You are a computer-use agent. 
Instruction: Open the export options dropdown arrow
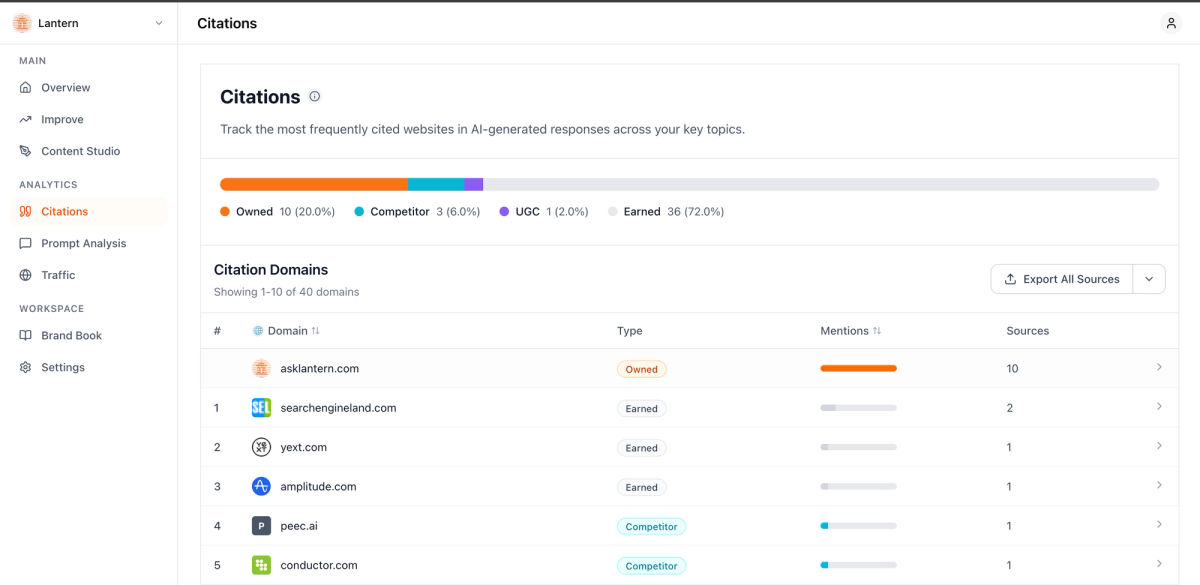click(x=1149, y=279)
